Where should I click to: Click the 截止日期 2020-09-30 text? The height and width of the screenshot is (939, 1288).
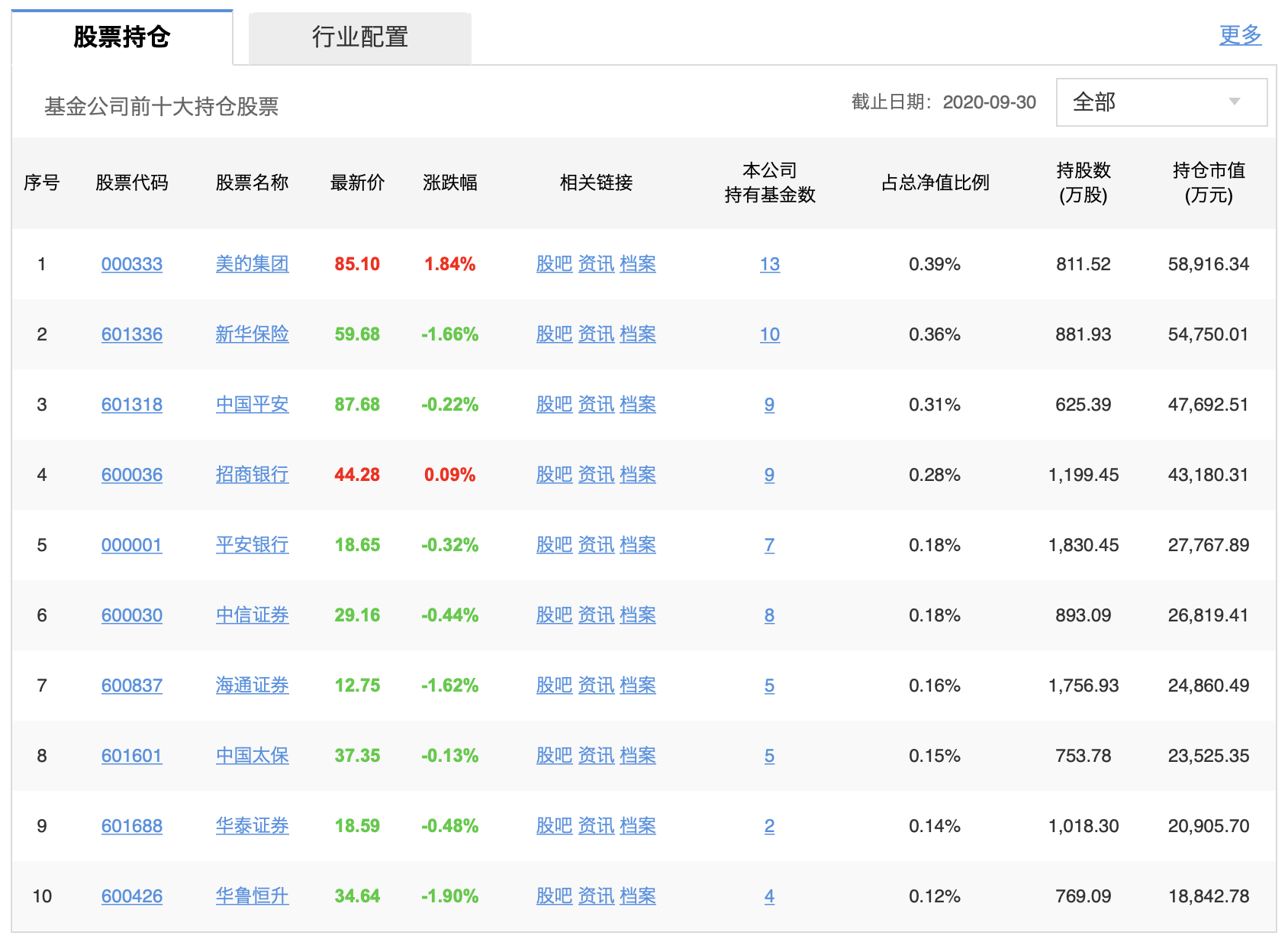point(944,102)
